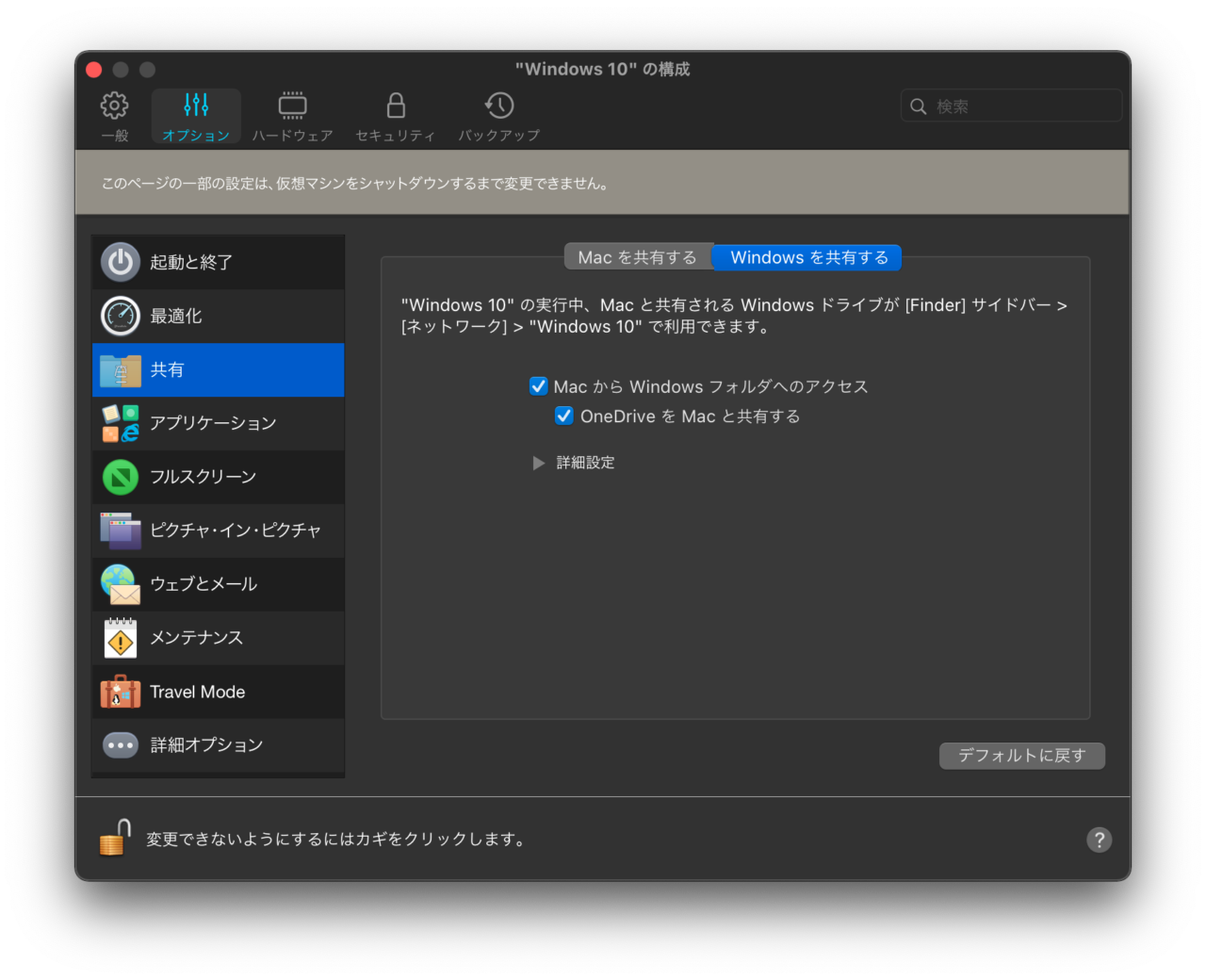1206x980 pixels.
Task: Open help with the question mark button
Action: [x=1099, y=840]
